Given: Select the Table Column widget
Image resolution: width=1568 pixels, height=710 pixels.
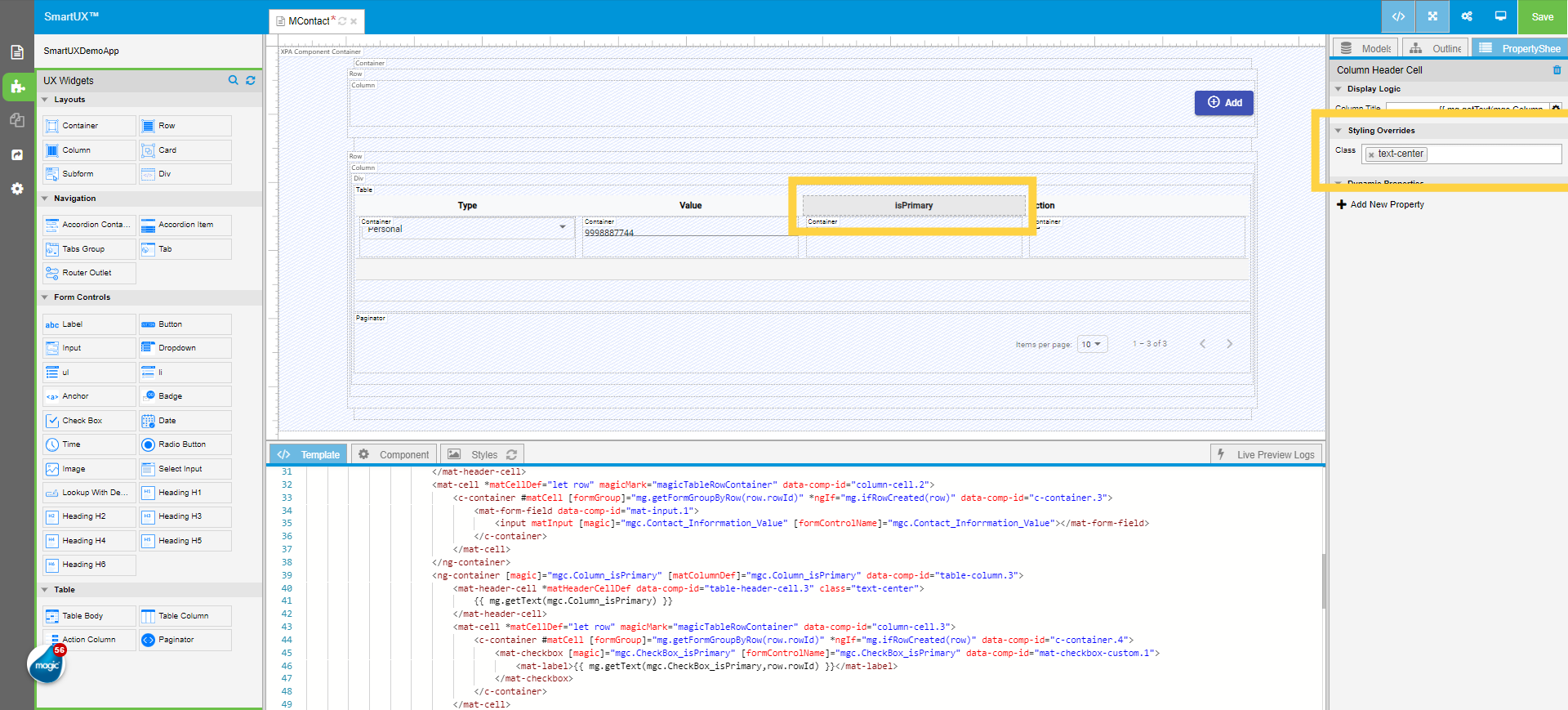Looking at the screenshot, I should pyautogui.click(x=185, y=616).
